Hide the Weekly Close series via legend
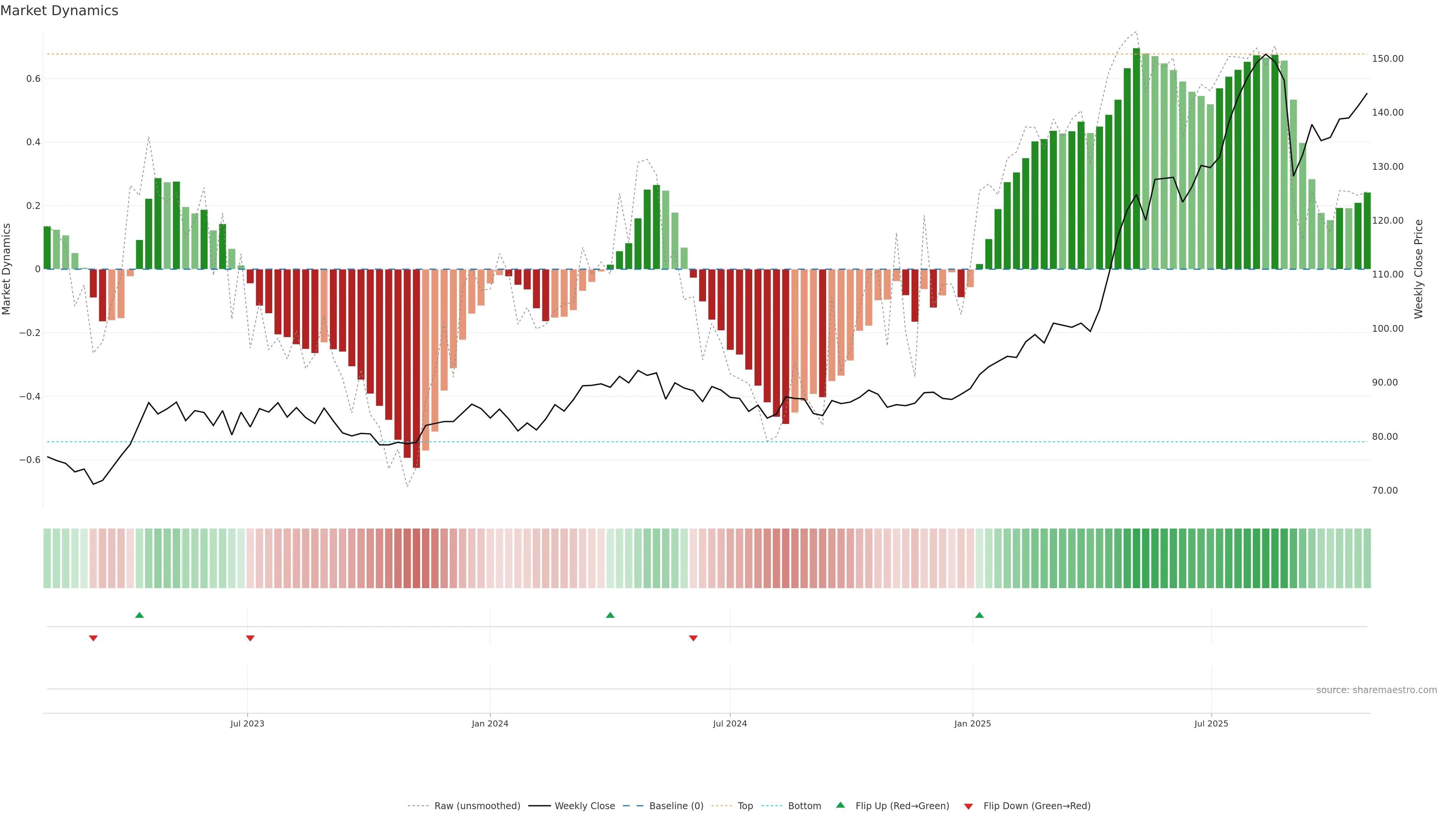This screenshot has width=1456, height=819. coord(584,806)
